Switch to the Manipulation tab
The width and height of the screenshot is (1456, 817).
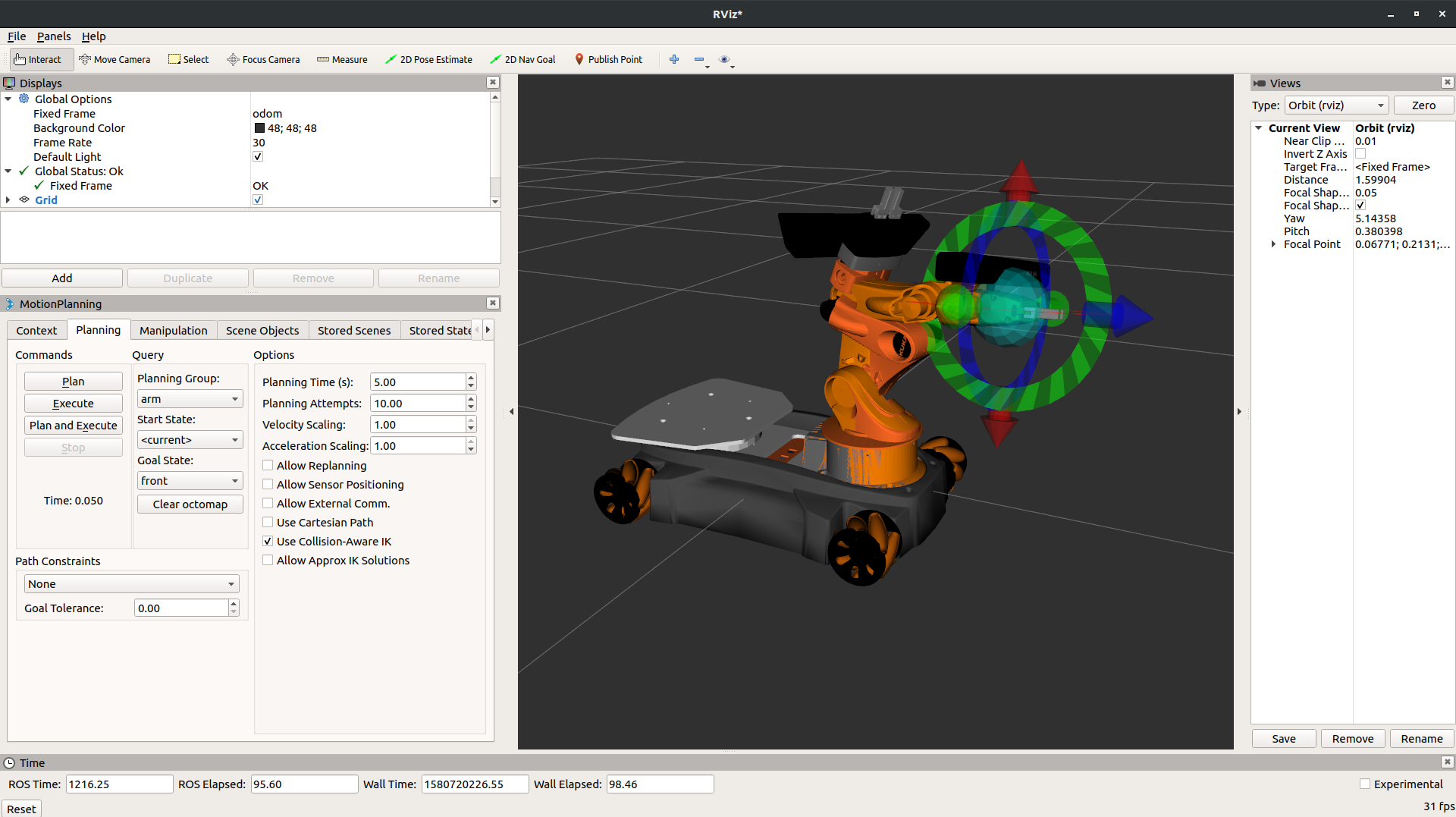[x=173, y=330]
